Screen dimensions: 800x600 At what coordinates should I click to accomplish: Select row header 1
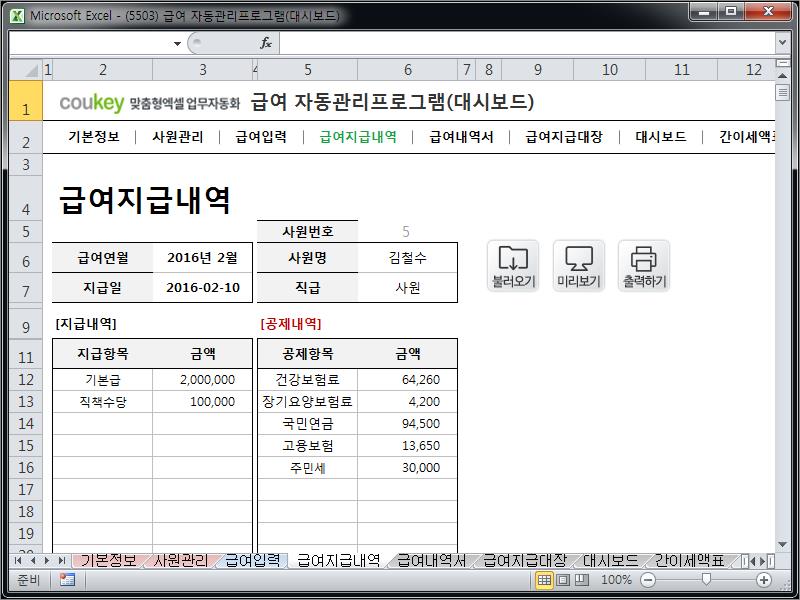[x=26, y=101]
